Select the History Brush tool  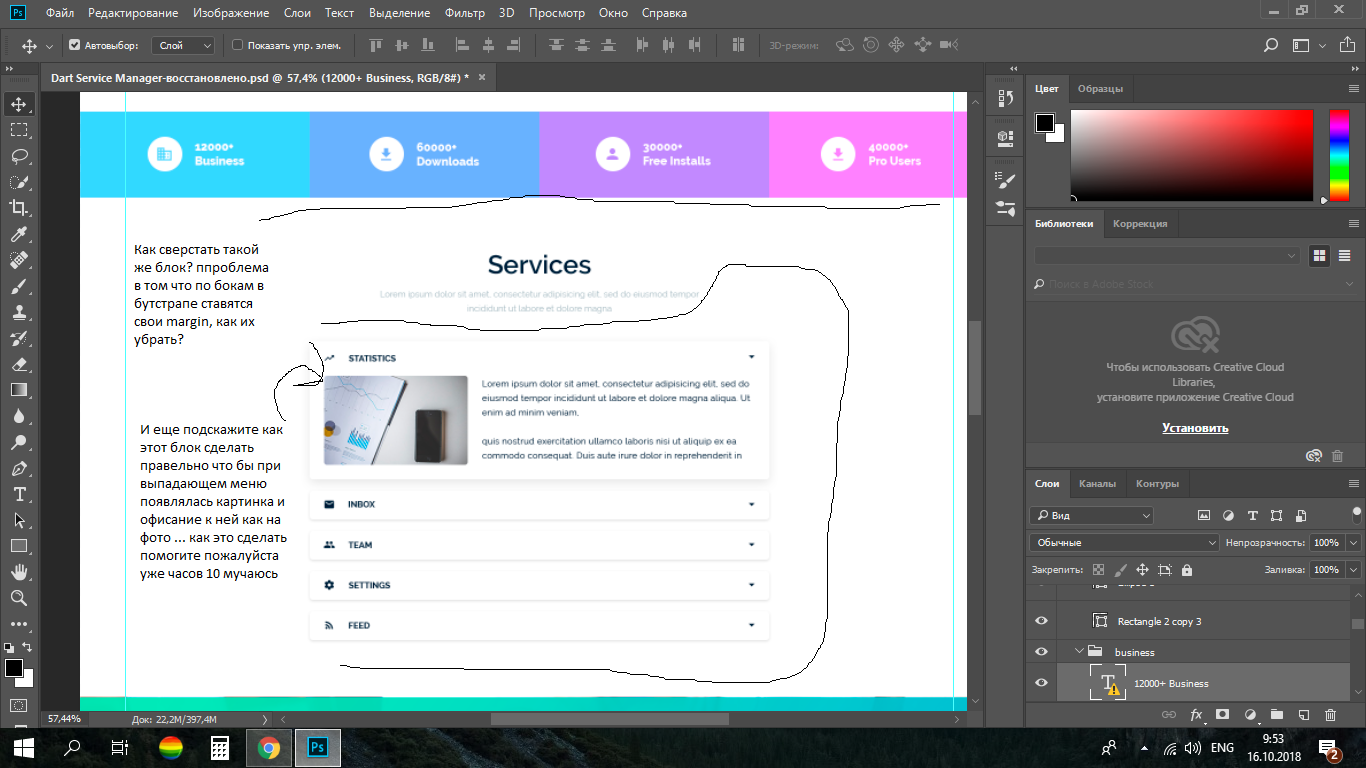18,338
